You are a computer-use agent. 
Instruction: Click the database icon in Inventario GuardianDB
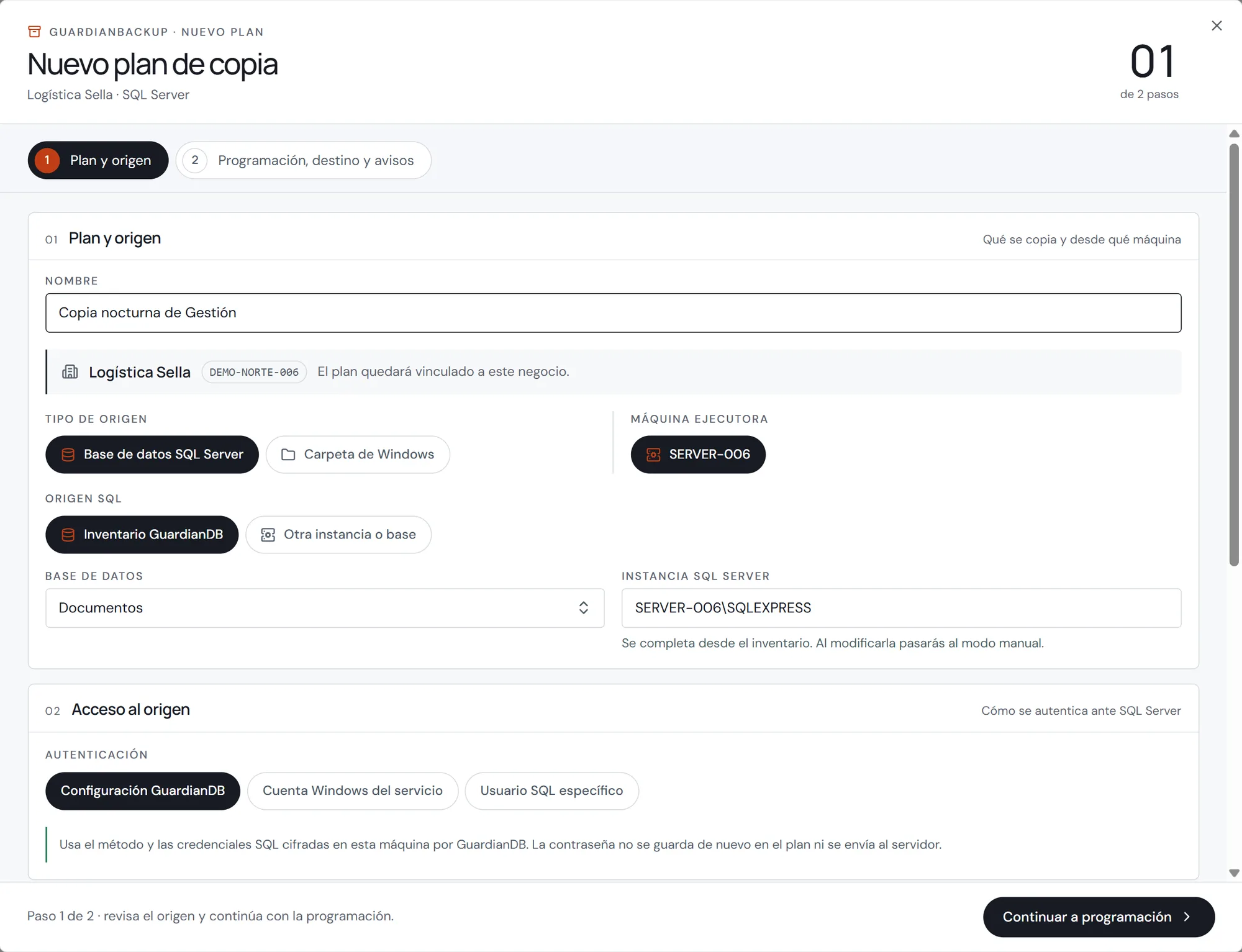click(x=68, y=535)
